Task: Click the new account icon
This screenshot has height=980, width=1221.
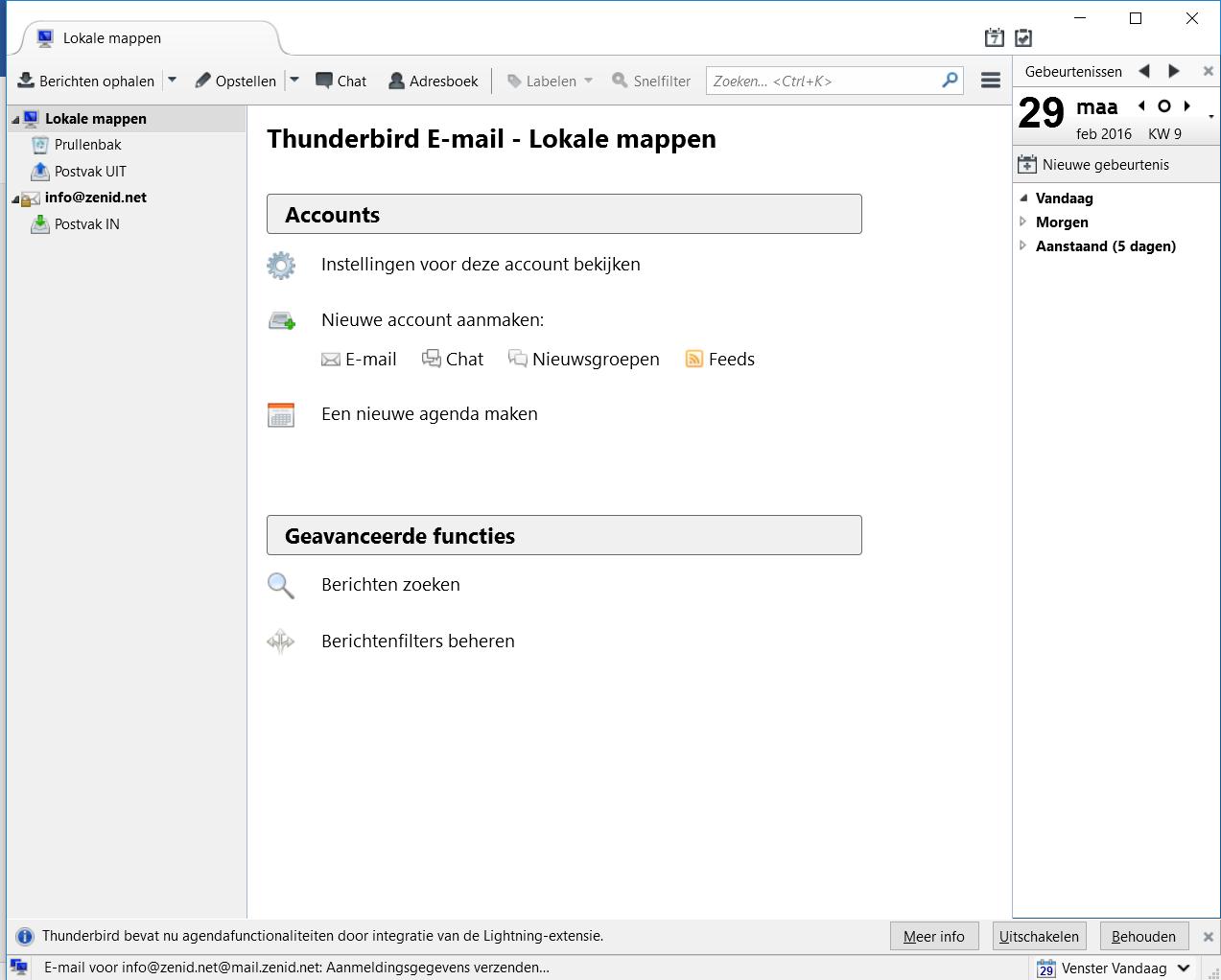Action: [x=281, y=320]
